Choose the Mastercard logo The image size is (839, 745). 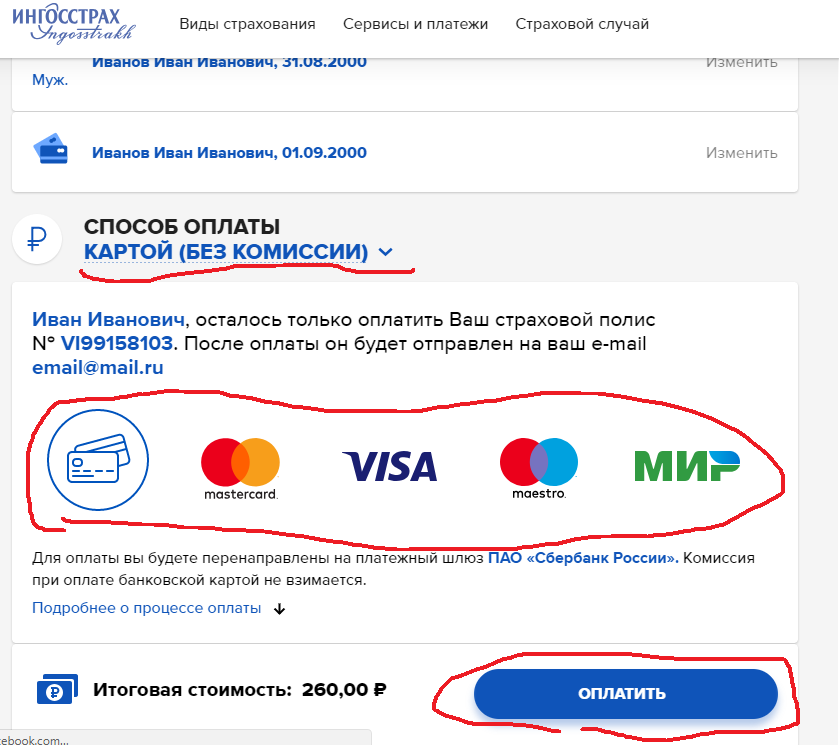[x=241, y=469]
